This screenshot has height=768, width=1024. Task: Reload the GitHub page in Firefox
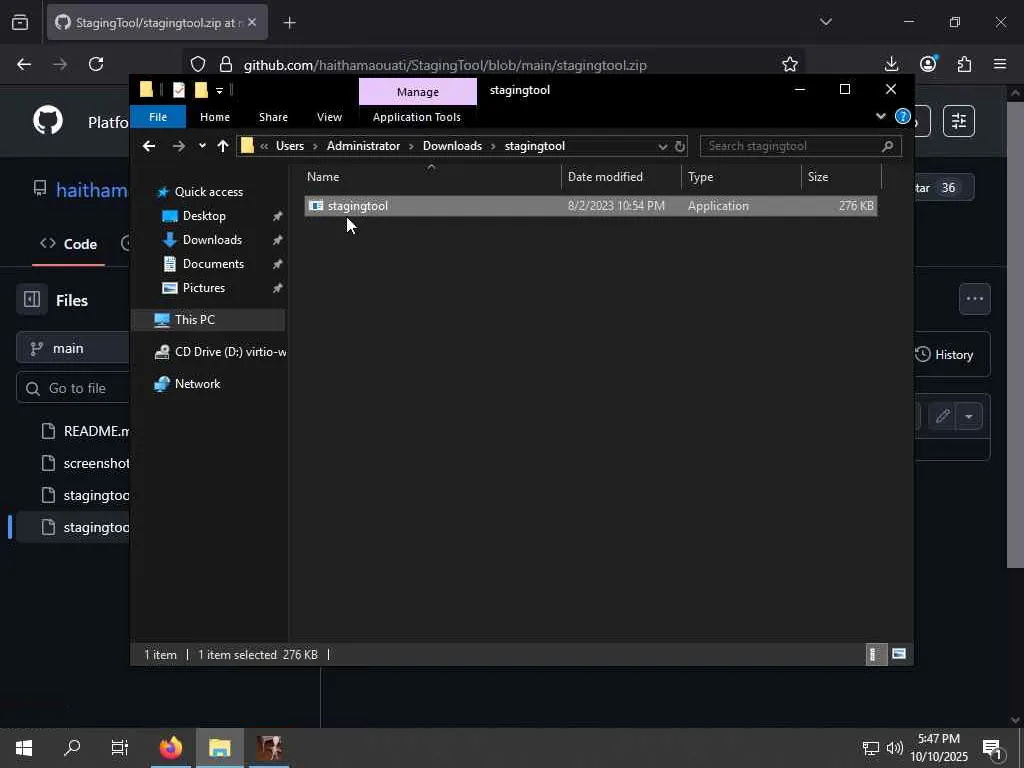click(96, 64)
